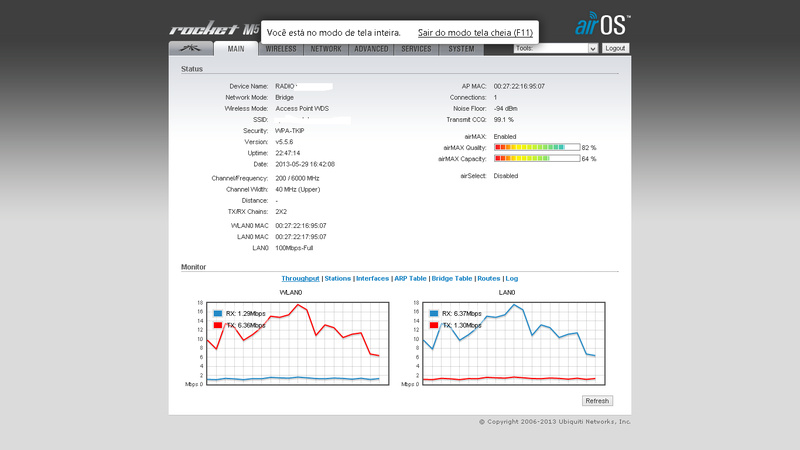800x450 pixels.
Task: Expand the Tools dropdown
Action: tap(556, 48)
